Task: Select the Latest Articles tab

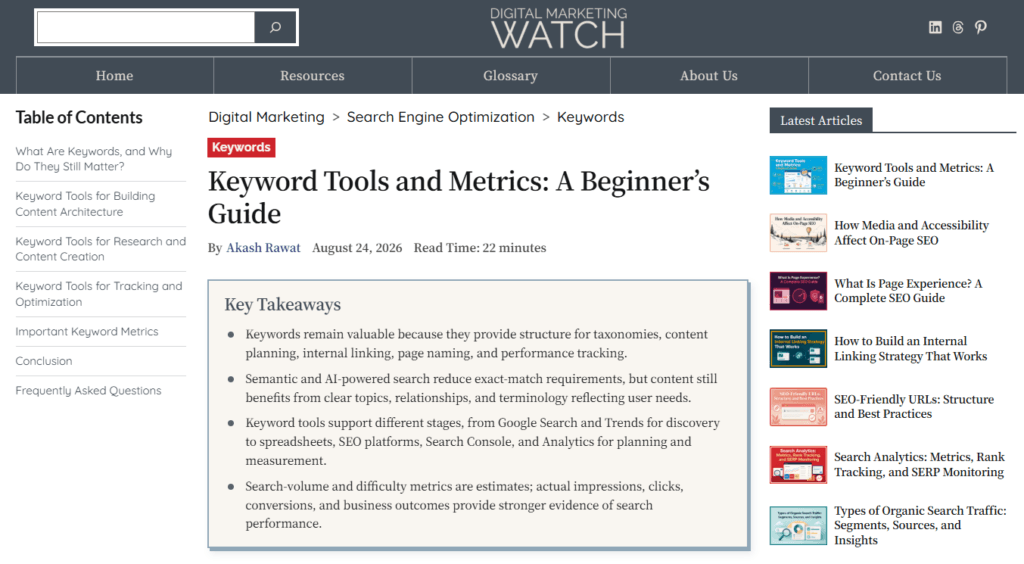Action: pos(821,120)
